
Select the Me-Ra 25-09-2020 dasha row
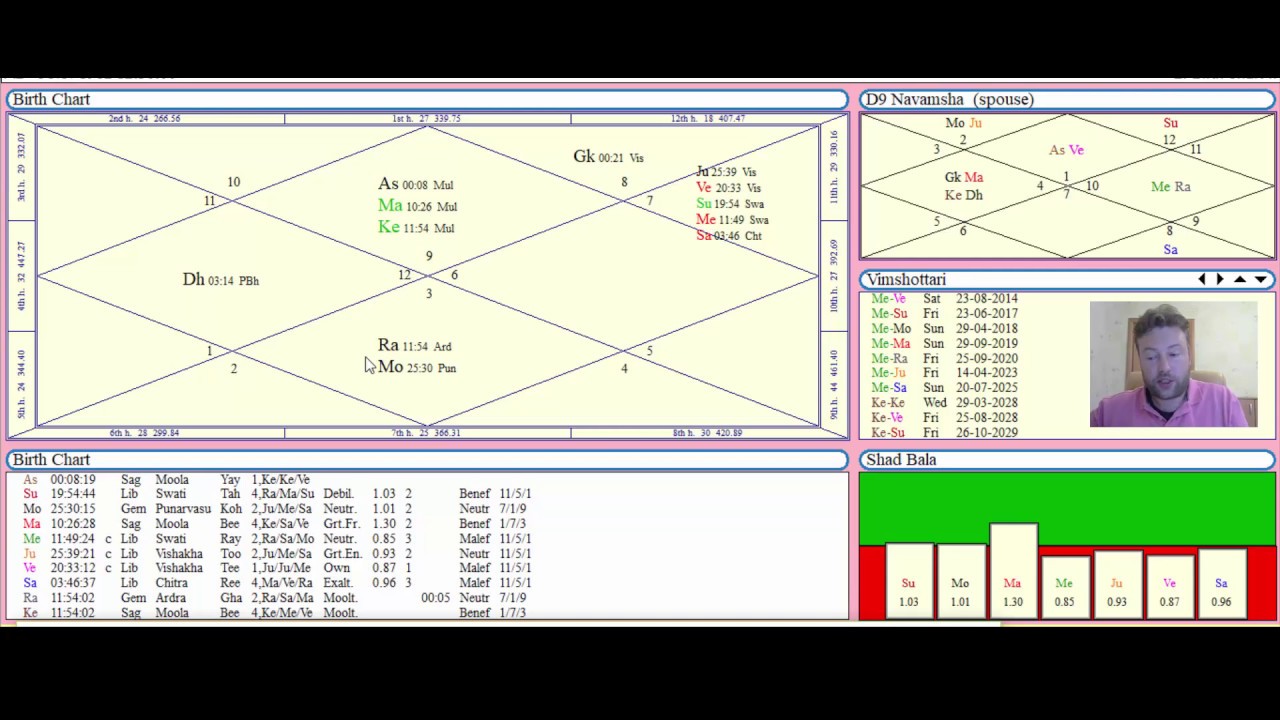[x=944, y=358]
